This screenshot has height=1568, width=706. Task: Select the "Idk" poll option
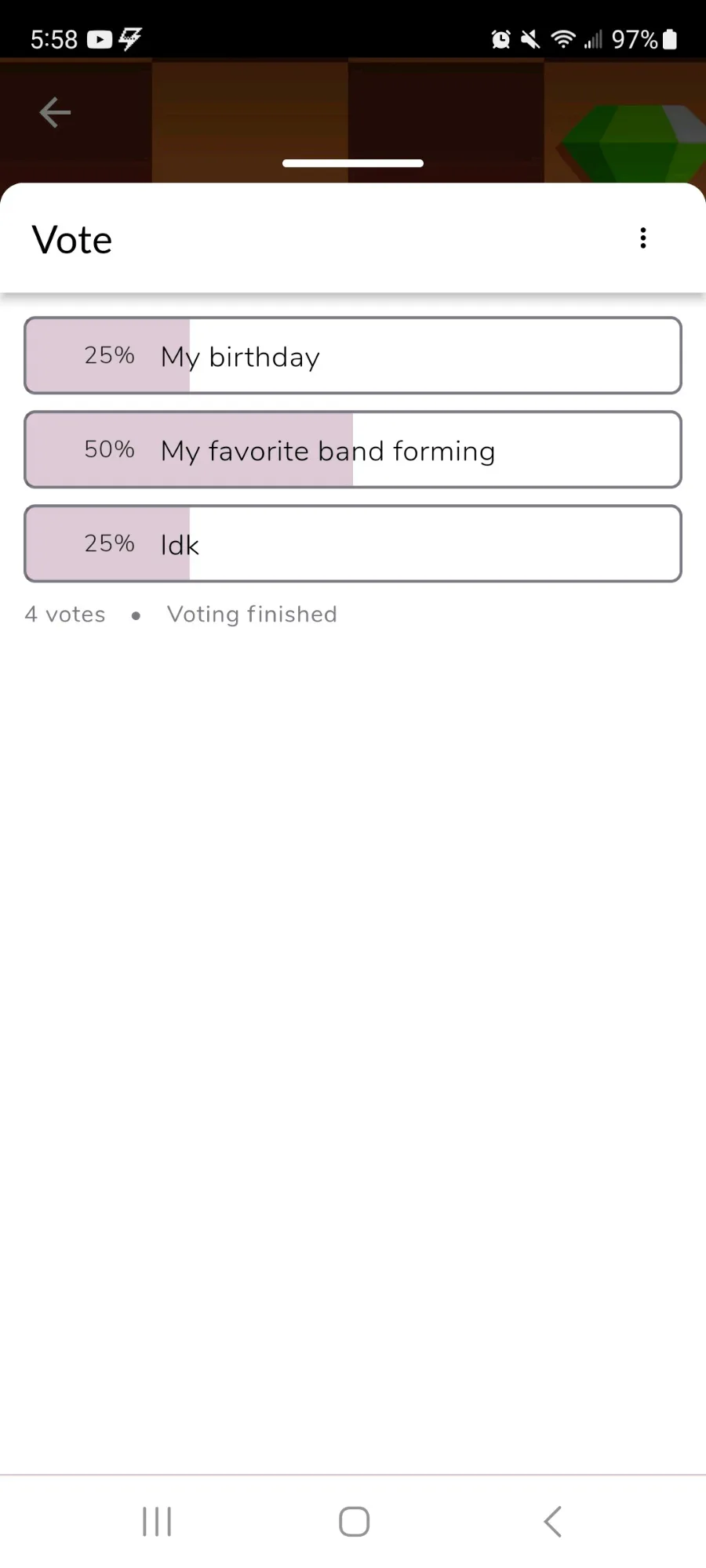pyautogui.click(x=353, y=544)
